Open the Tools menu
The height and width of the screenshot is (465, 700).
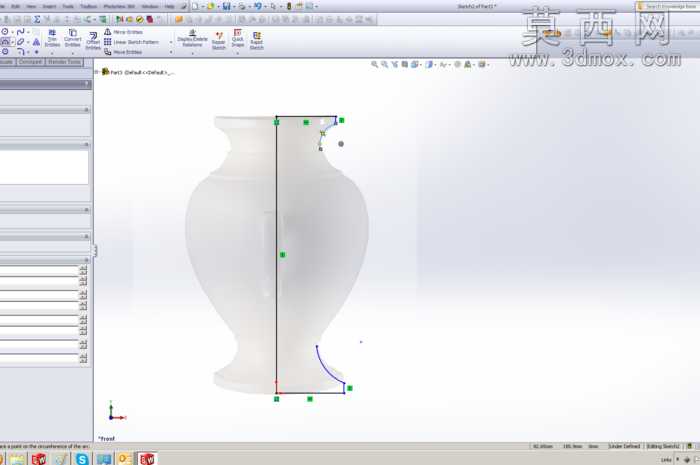click(68, 6)
